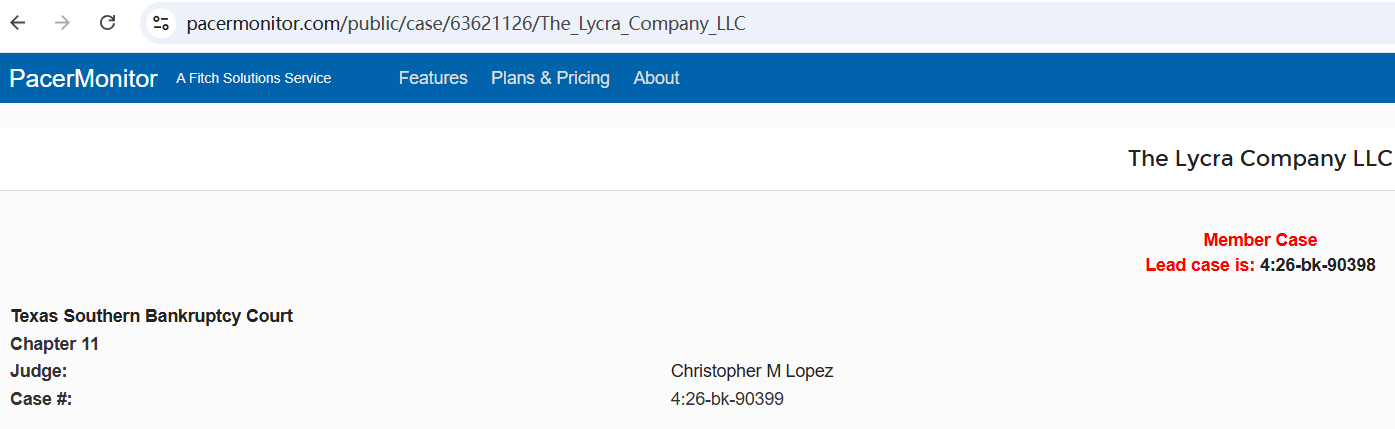Click the Chapter 11 text
The width and height of the screenshot is (1395, 429).
(55, 344)
